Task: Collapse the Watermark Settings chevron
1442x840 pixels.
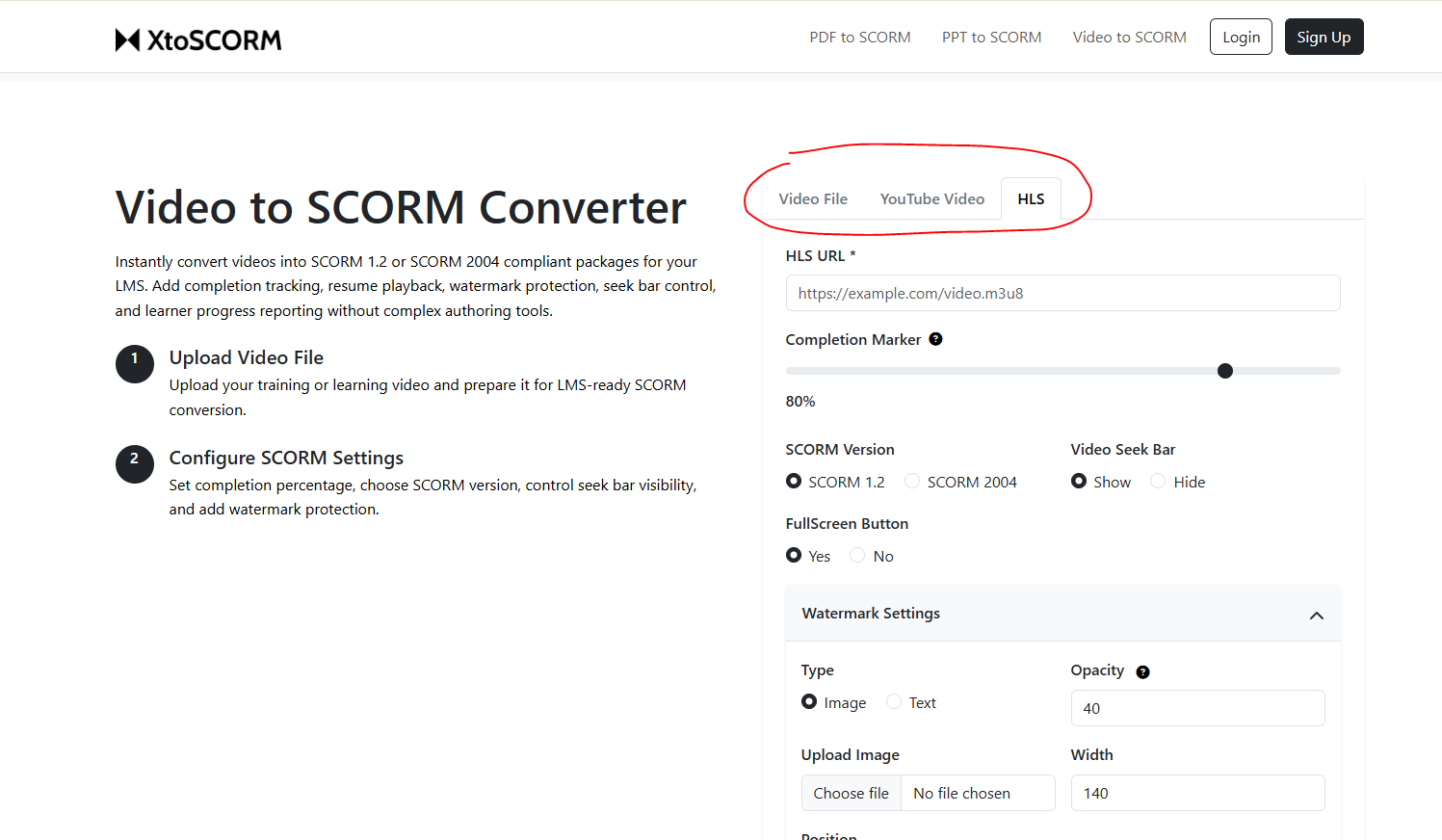Action: [x=1317, y=616]
